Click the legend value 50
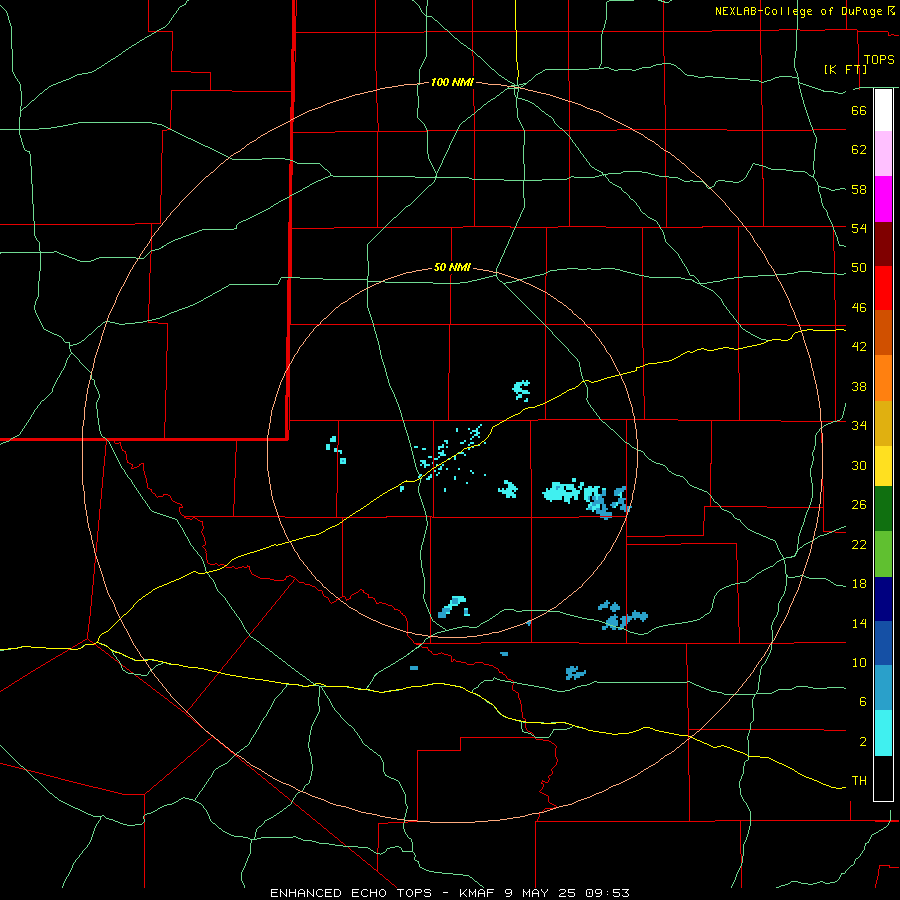Viewport: 900px width, 900px height. point(859,268)
